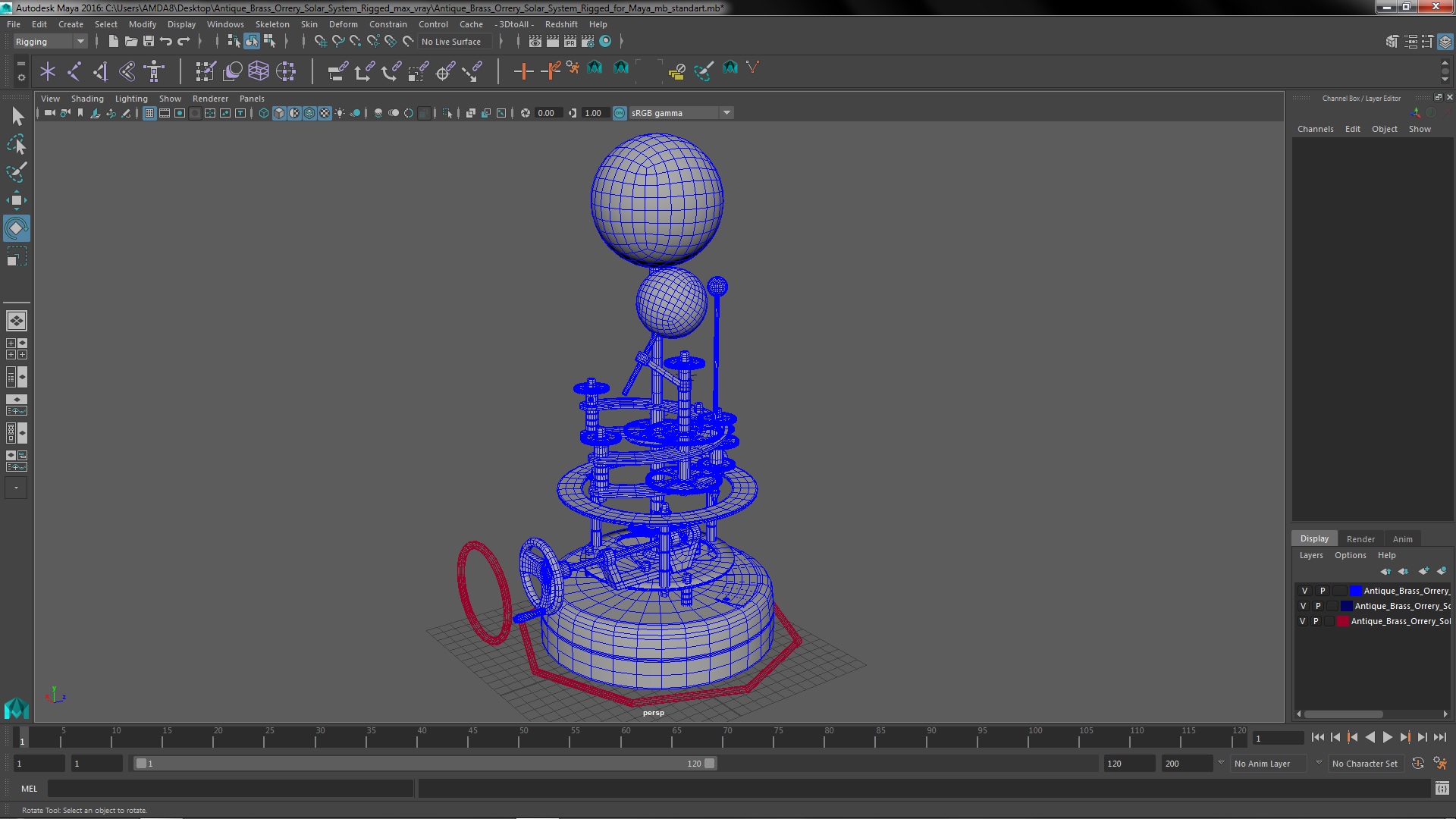
Task: Click the red color swatch of Antique_Brass_Orrery_Sol layer
Action: [1343, 621]
